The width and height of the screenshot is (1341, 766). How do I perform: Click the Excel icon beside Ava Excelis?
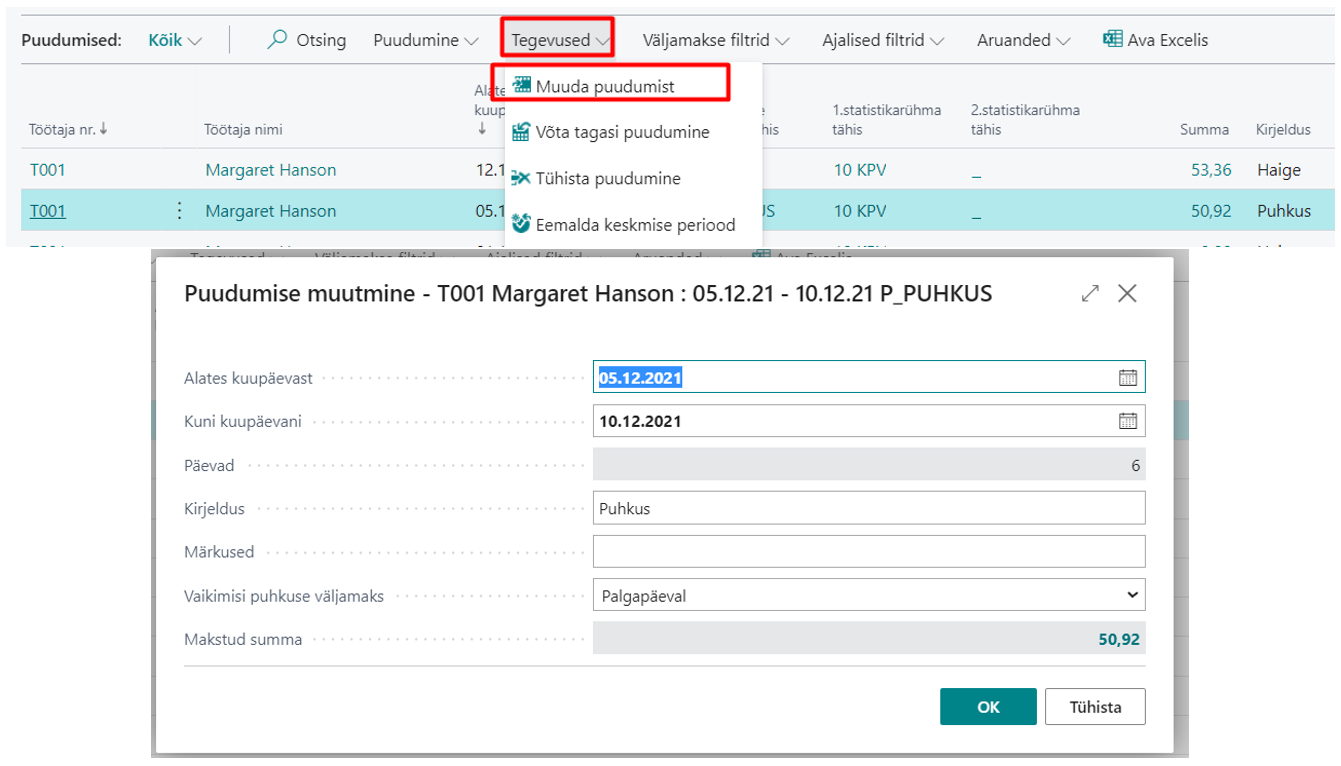(1112, 40)
